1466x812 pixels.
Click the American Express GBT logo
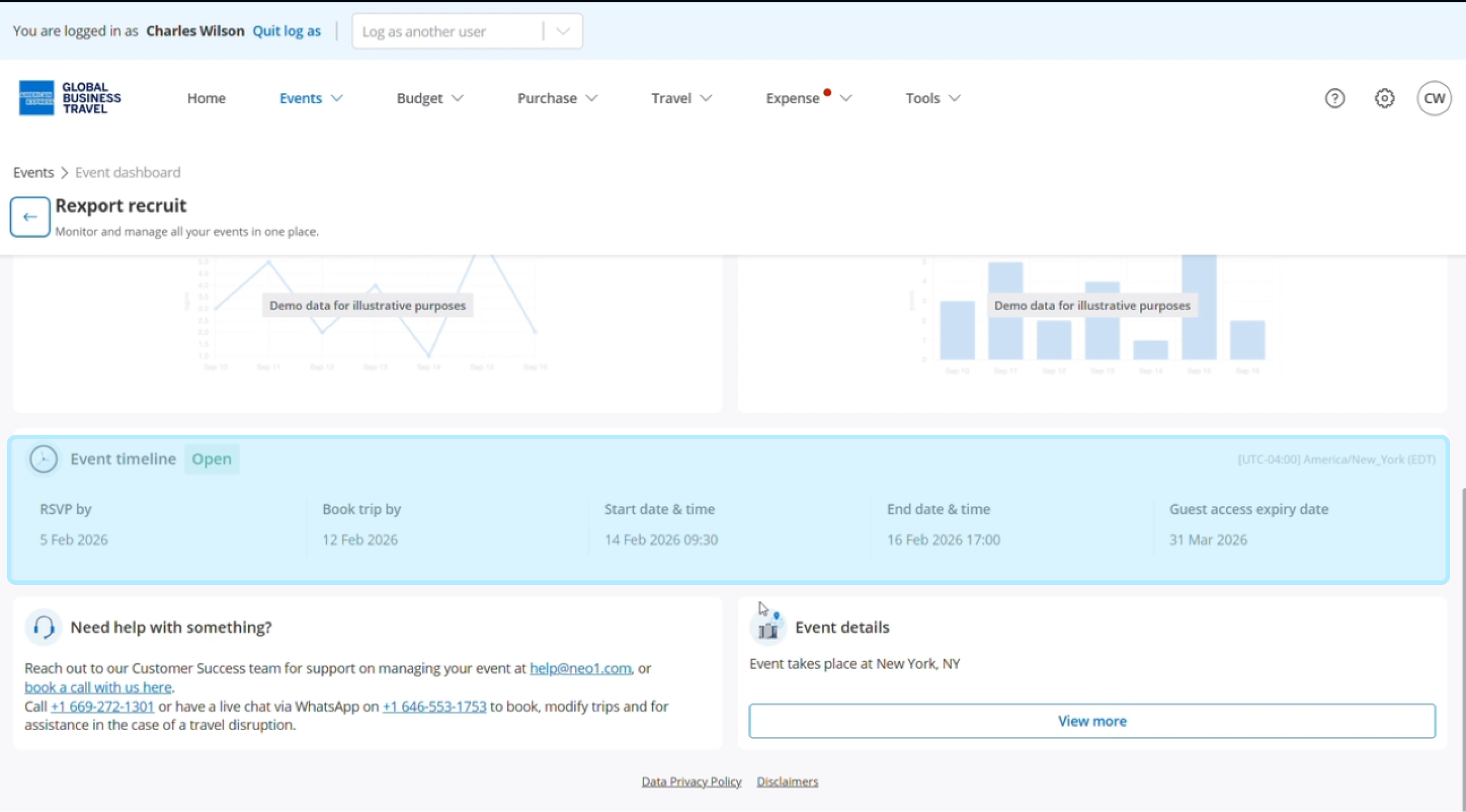pos(69,98)
